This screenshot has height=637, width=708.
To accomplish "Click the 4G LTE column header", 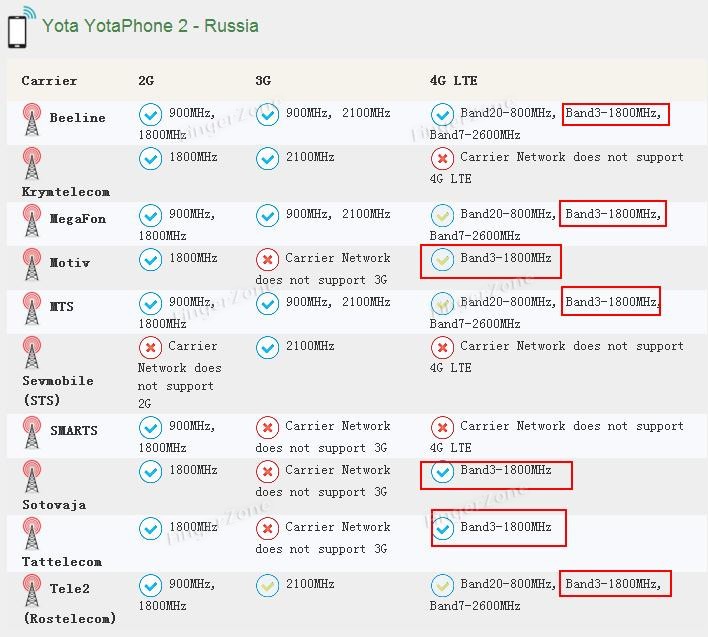I will (x=453, y=81).
